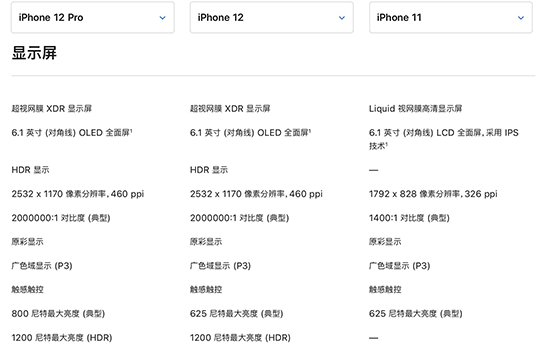Open footnote 1 after iPhone 11 IPS 技术
Viewport: 550px width, 364px height.
pyautogui.click(x=387, y=143)
